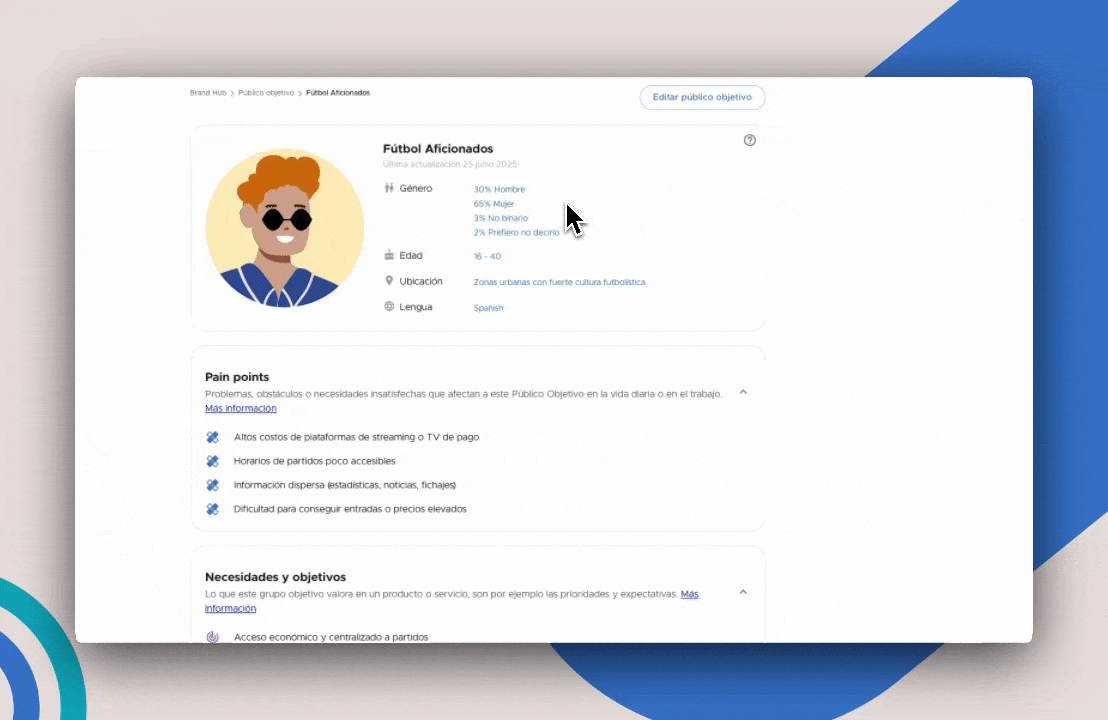Open the help question mark icon
The height and width of the screenshot is (720, 1108).
(750, 140)
